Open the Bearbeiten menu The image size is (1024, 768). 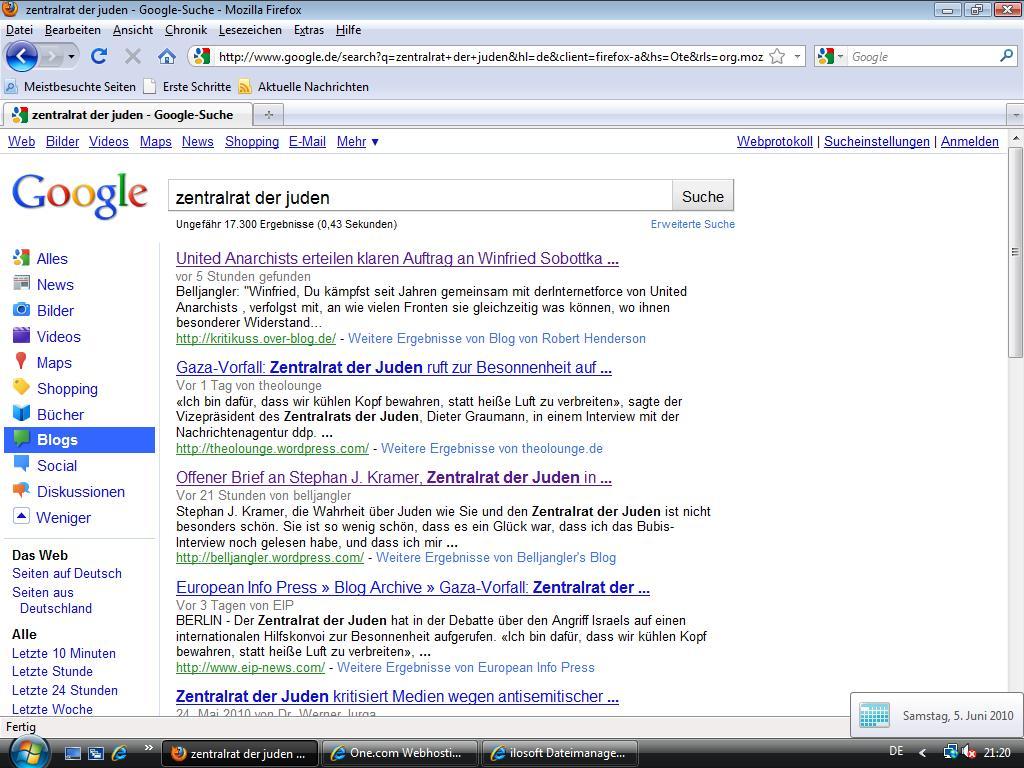tap(72, 30)
